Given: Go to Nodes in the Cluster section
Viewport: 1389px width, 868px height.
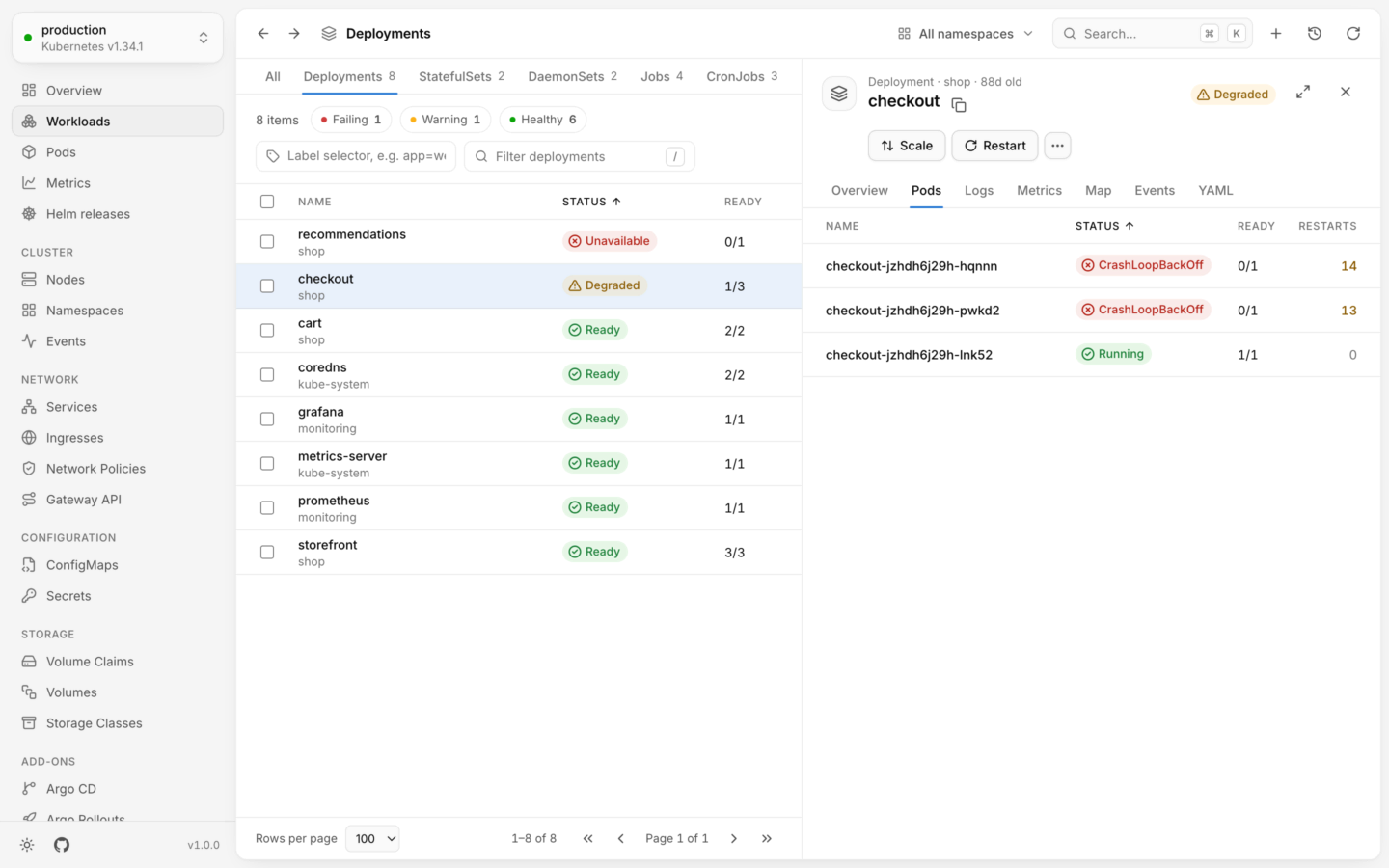Looking at the screenshot, I should coord(118,280).
